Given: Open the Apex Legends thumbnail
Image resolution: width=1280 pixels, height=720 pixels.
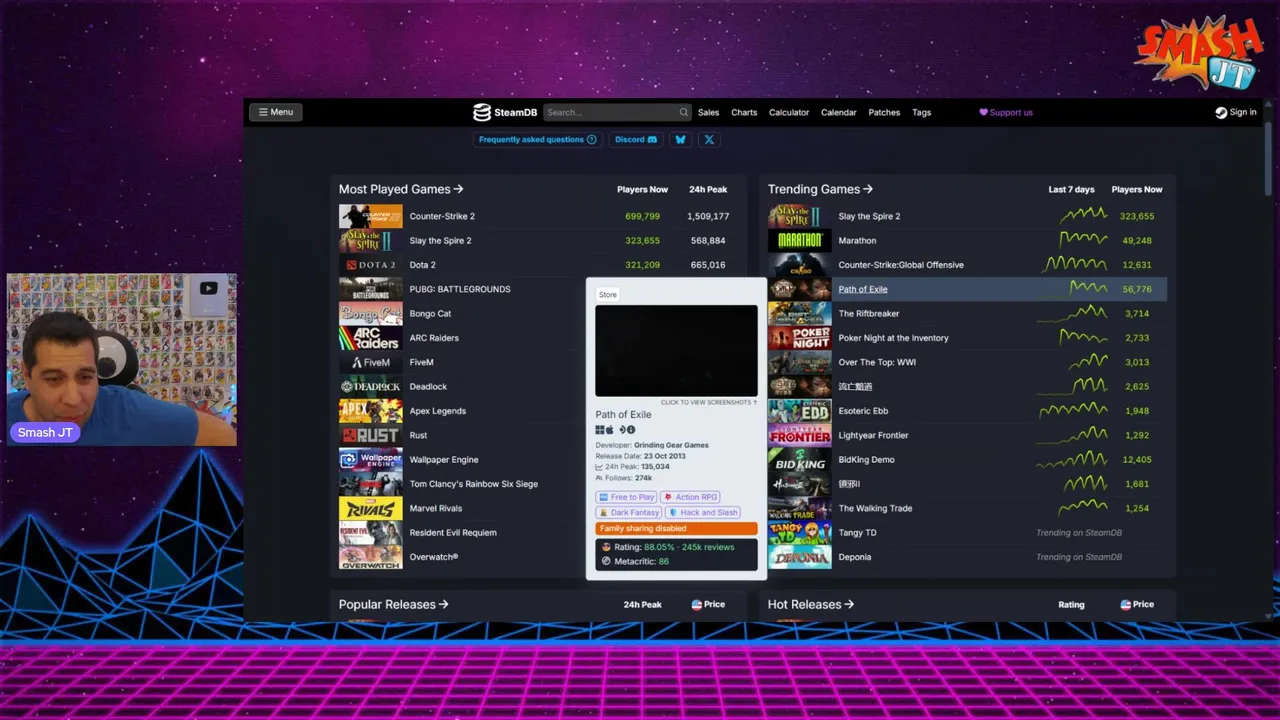Looking at the screenshot, I should click(x=370, y=411).
